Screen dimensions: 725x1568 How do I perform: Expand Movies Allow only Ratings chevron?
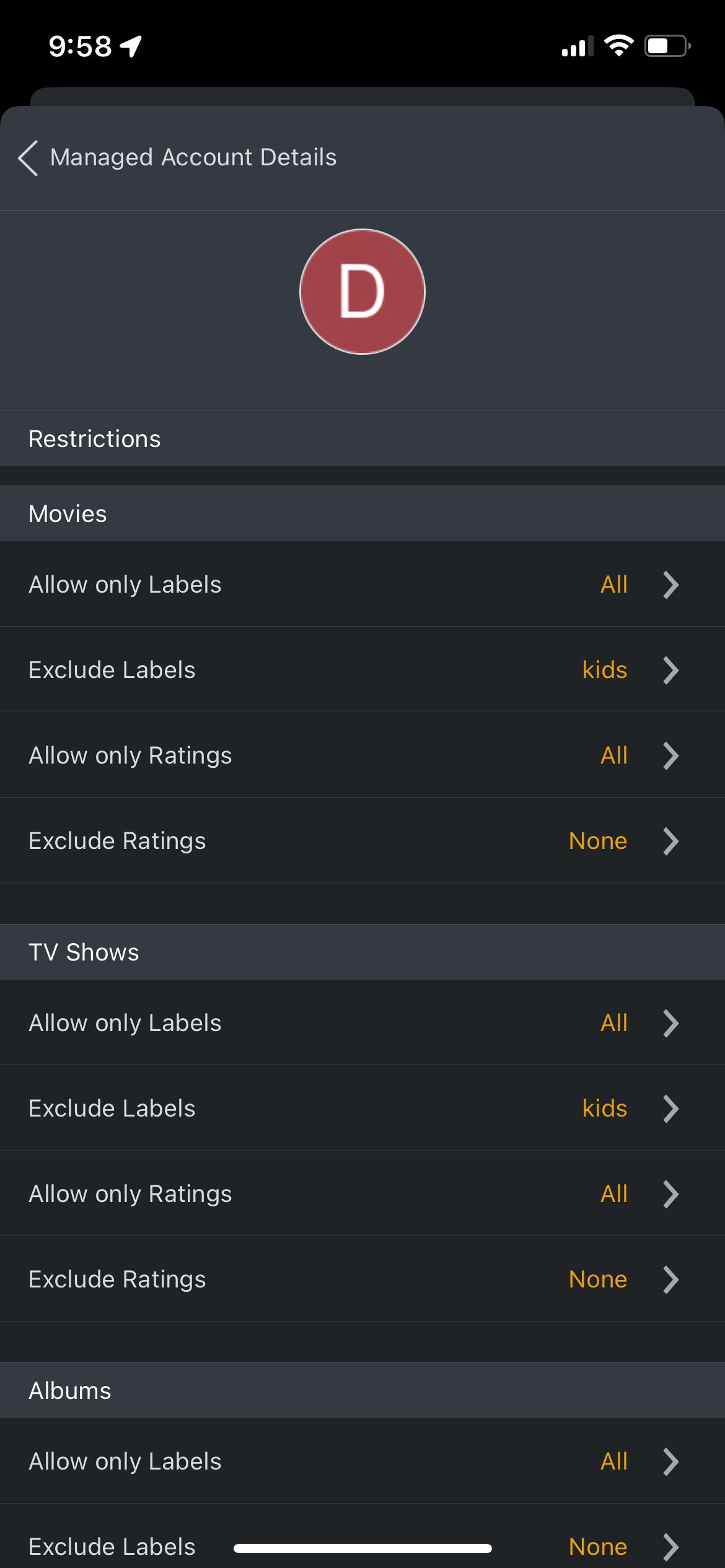click(x=670, y=756)
